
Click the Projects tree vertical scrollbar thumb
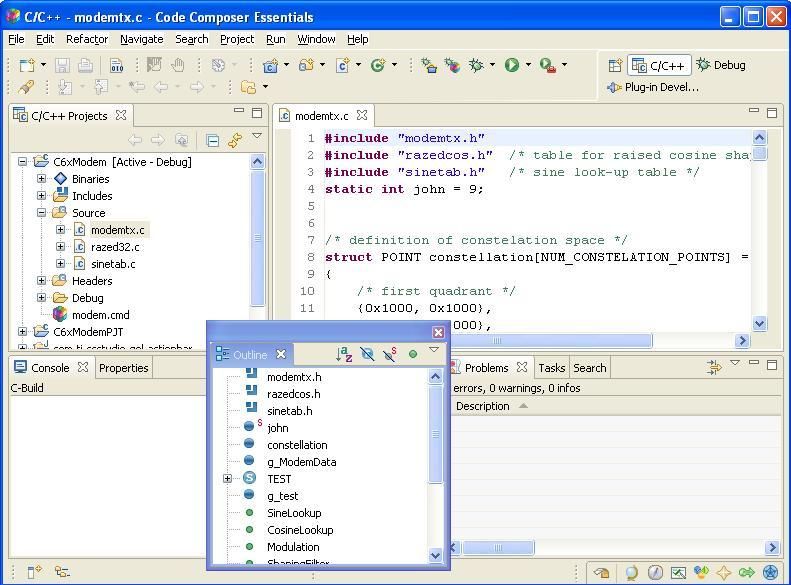pos(257,238)
